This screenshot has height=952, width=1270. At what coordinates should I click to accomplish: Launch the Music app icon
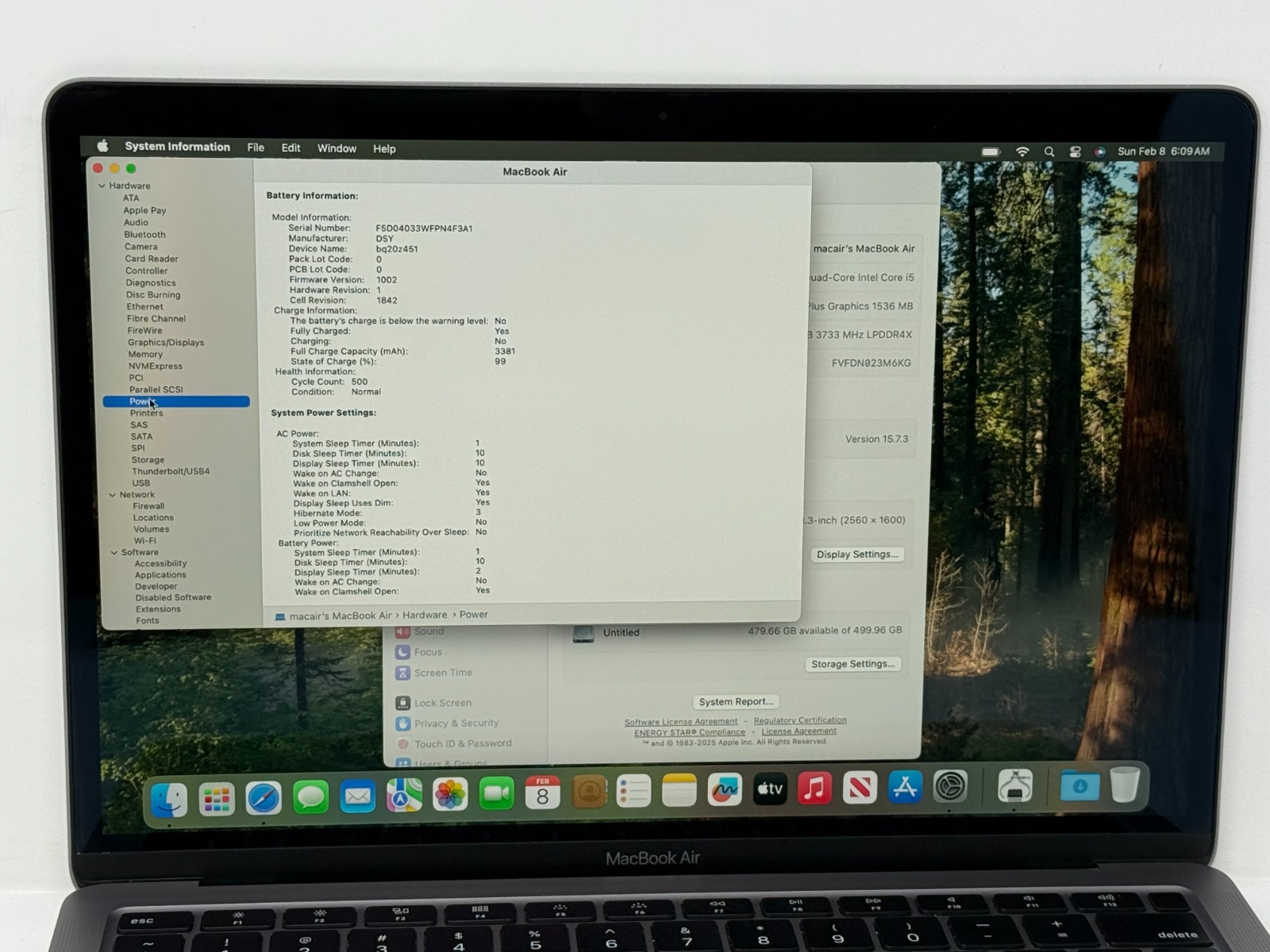pos(814,789)
